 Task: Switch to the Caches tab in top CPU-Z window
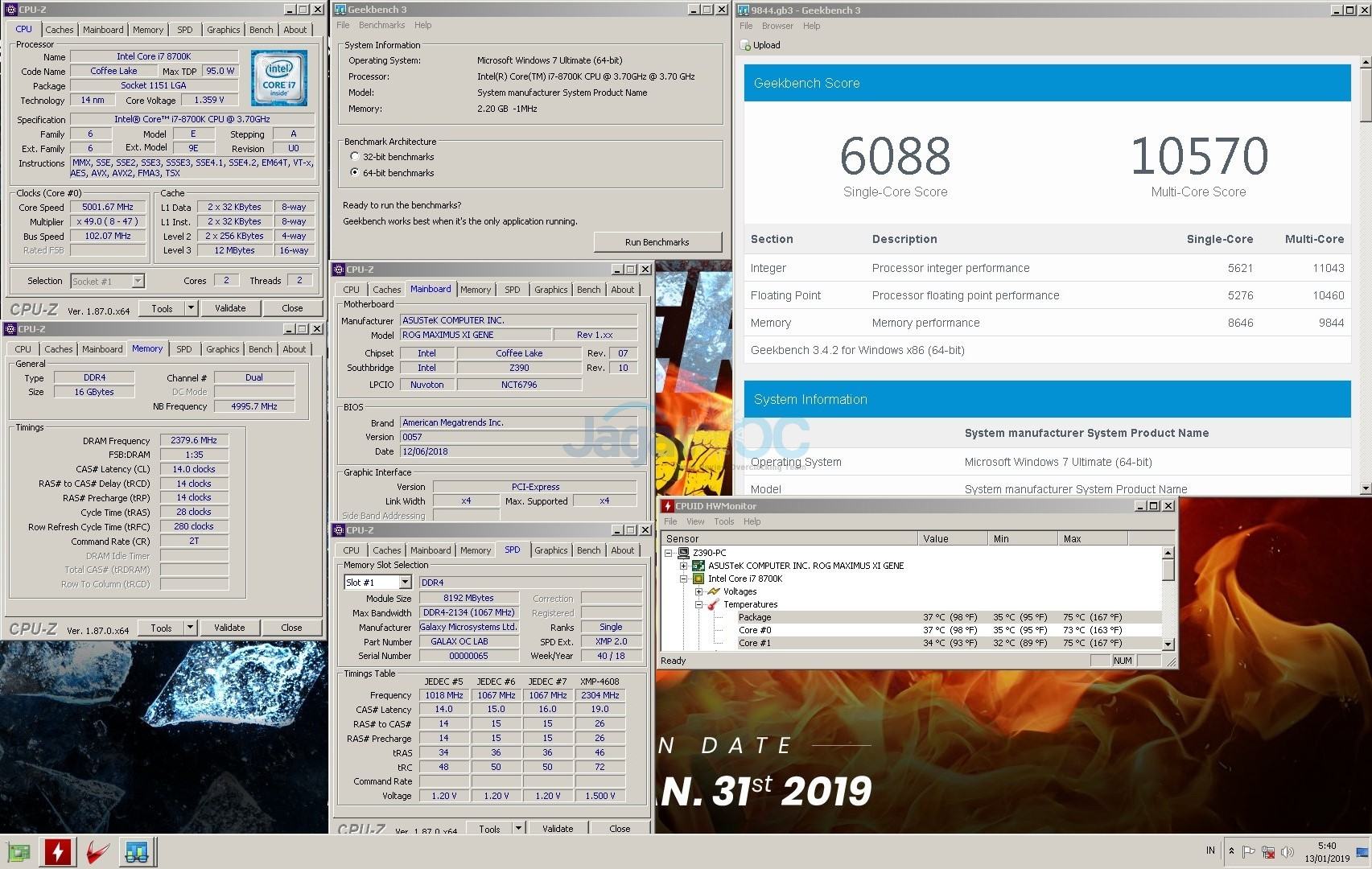[x=59, y=30]
